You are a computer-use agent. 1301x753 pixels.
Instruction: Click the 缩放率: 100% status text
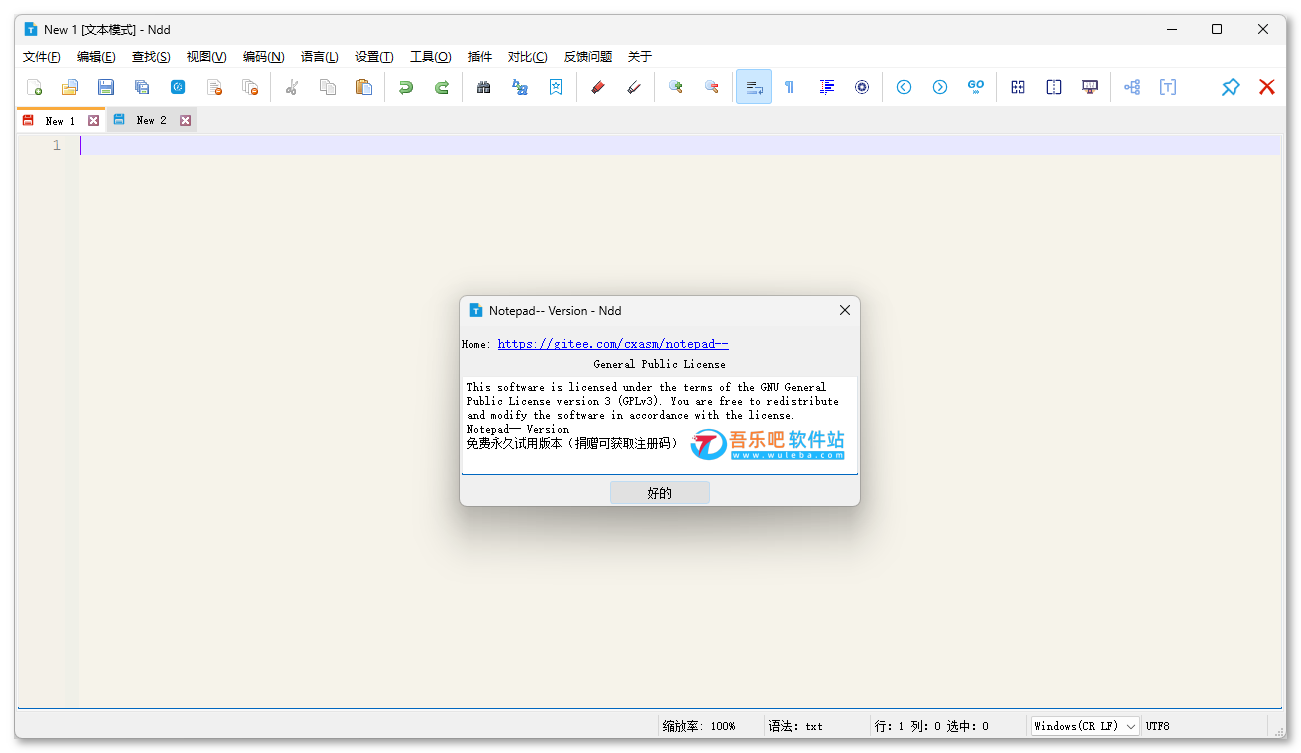[699, 726]
